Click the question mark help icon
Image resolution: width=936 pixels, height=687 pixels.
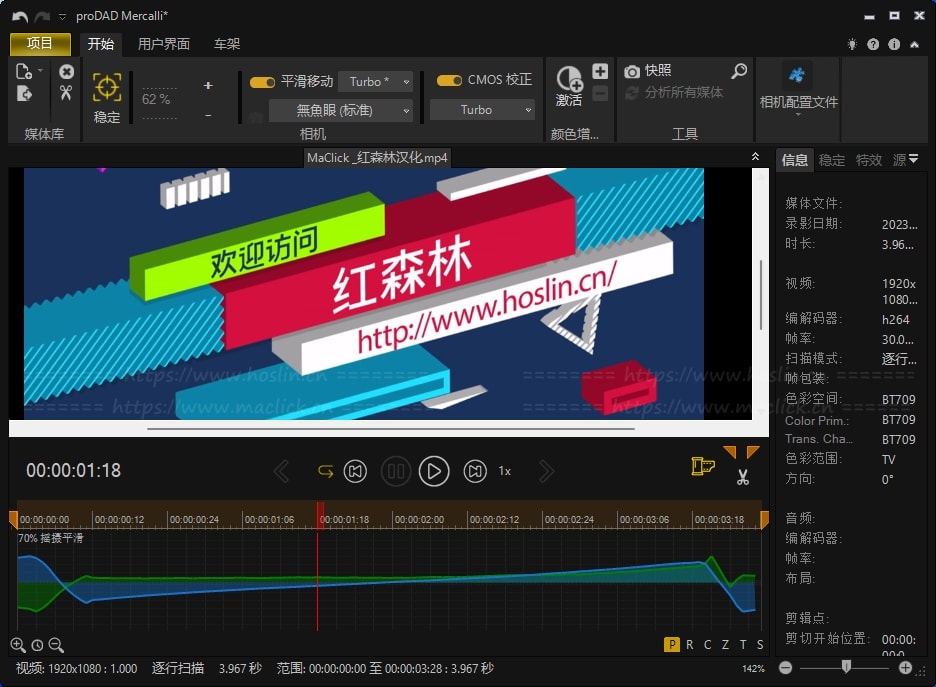pos(873,44)
